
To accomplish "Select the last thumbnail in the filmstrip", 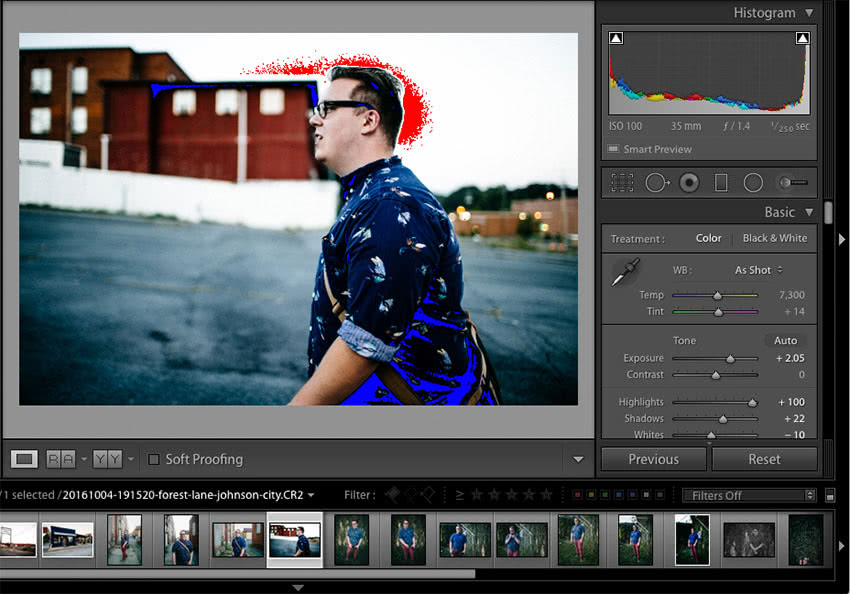I will pyautogui.click(x=805, y=540).
